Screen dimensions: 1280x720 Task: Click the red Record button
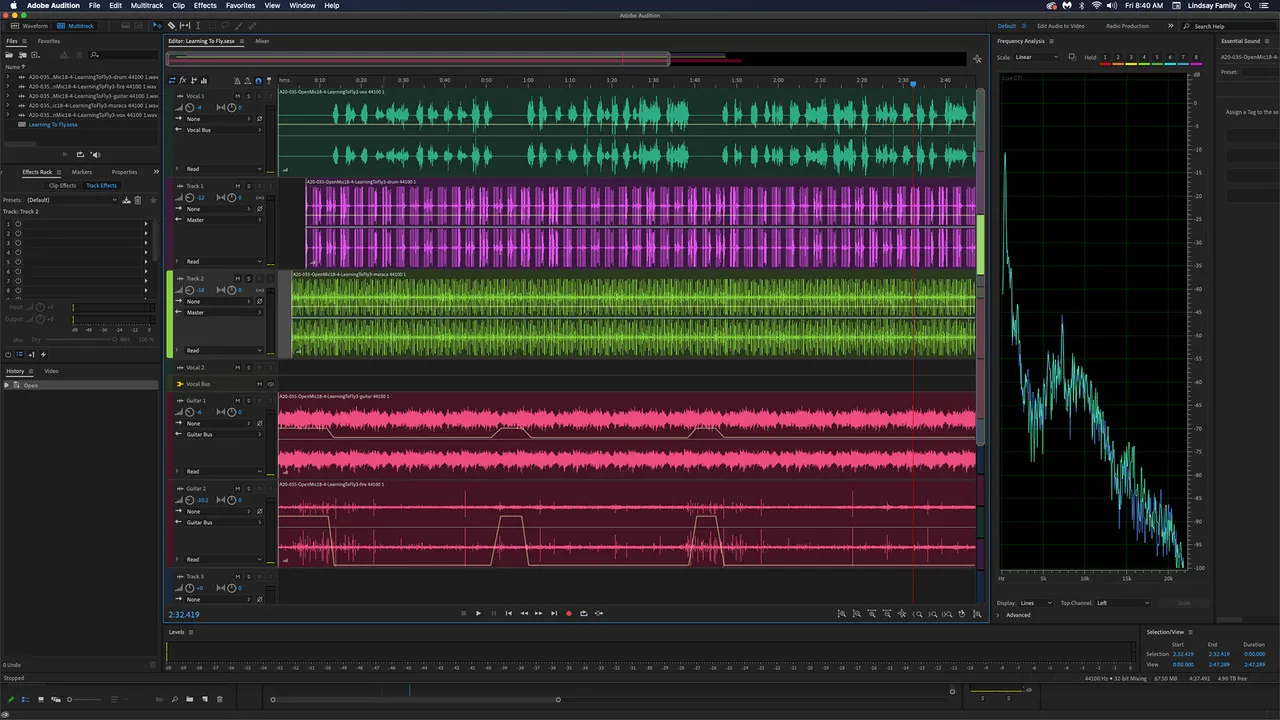pyautogui.click(x=569, y=613)
